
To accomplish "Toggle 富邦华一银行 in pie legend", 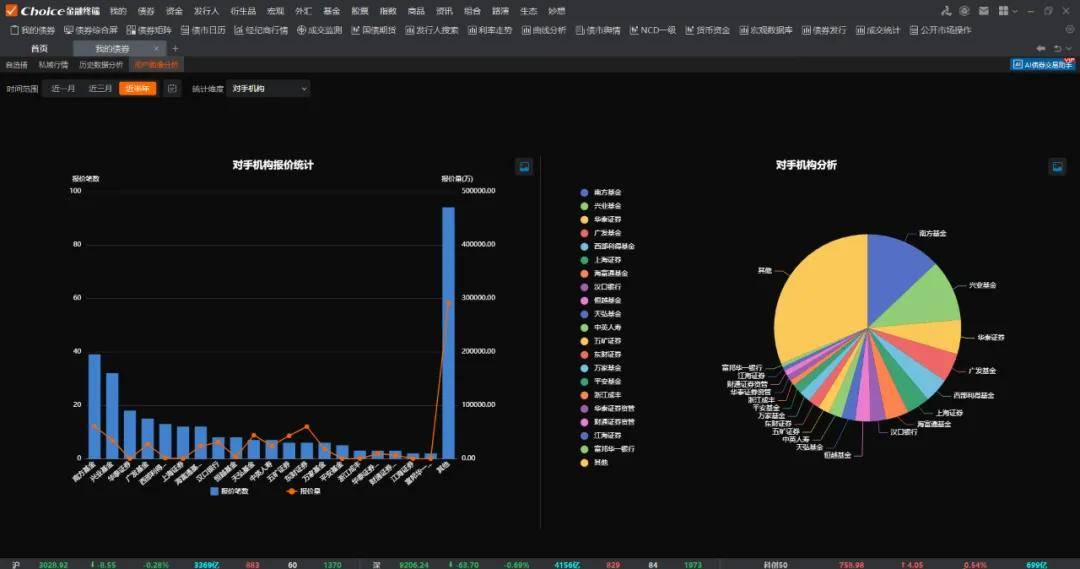I will [608, 449].
